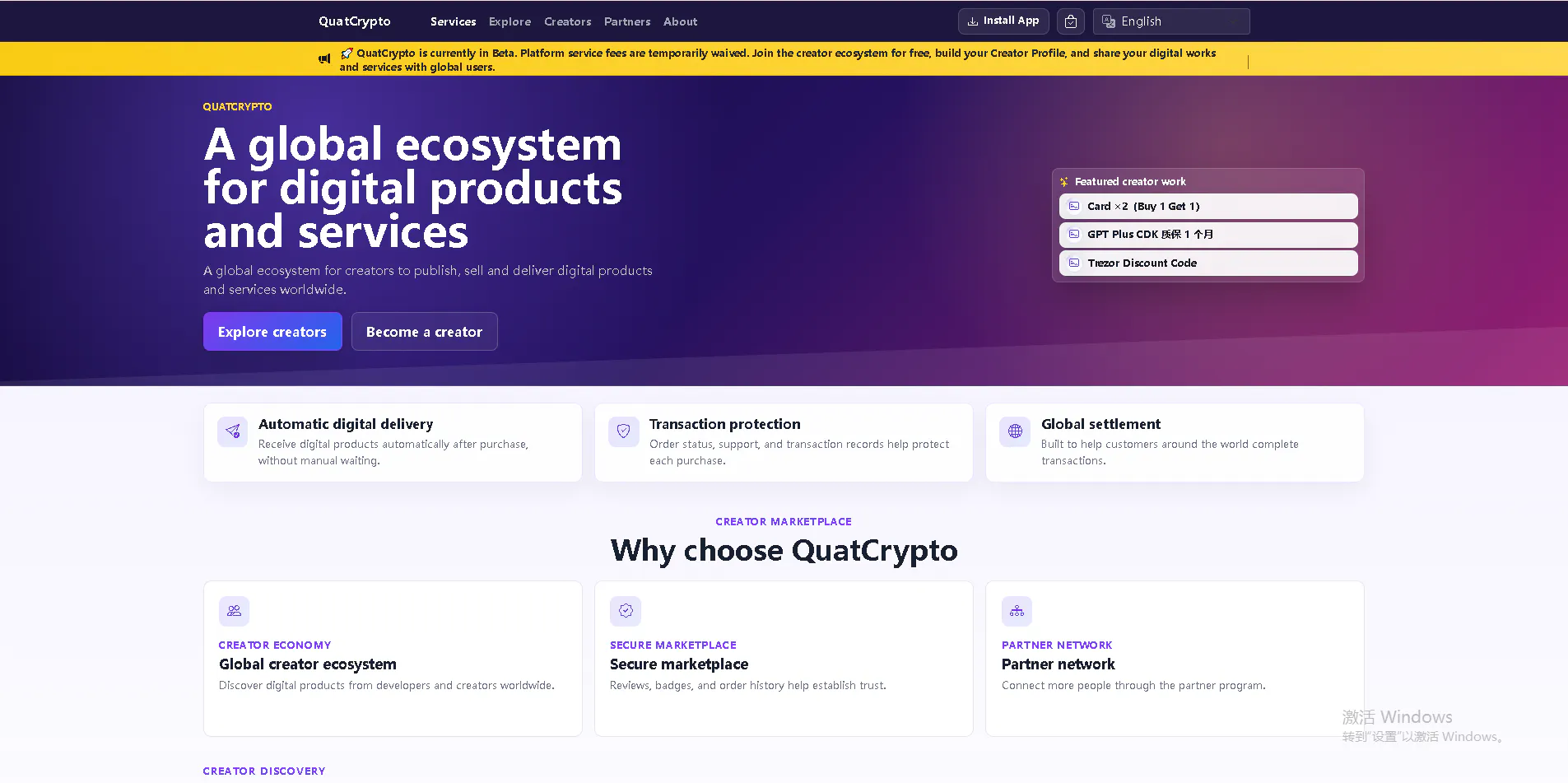Go to the Creators page
Viewport: 1568px width, 783px height.
567,22
